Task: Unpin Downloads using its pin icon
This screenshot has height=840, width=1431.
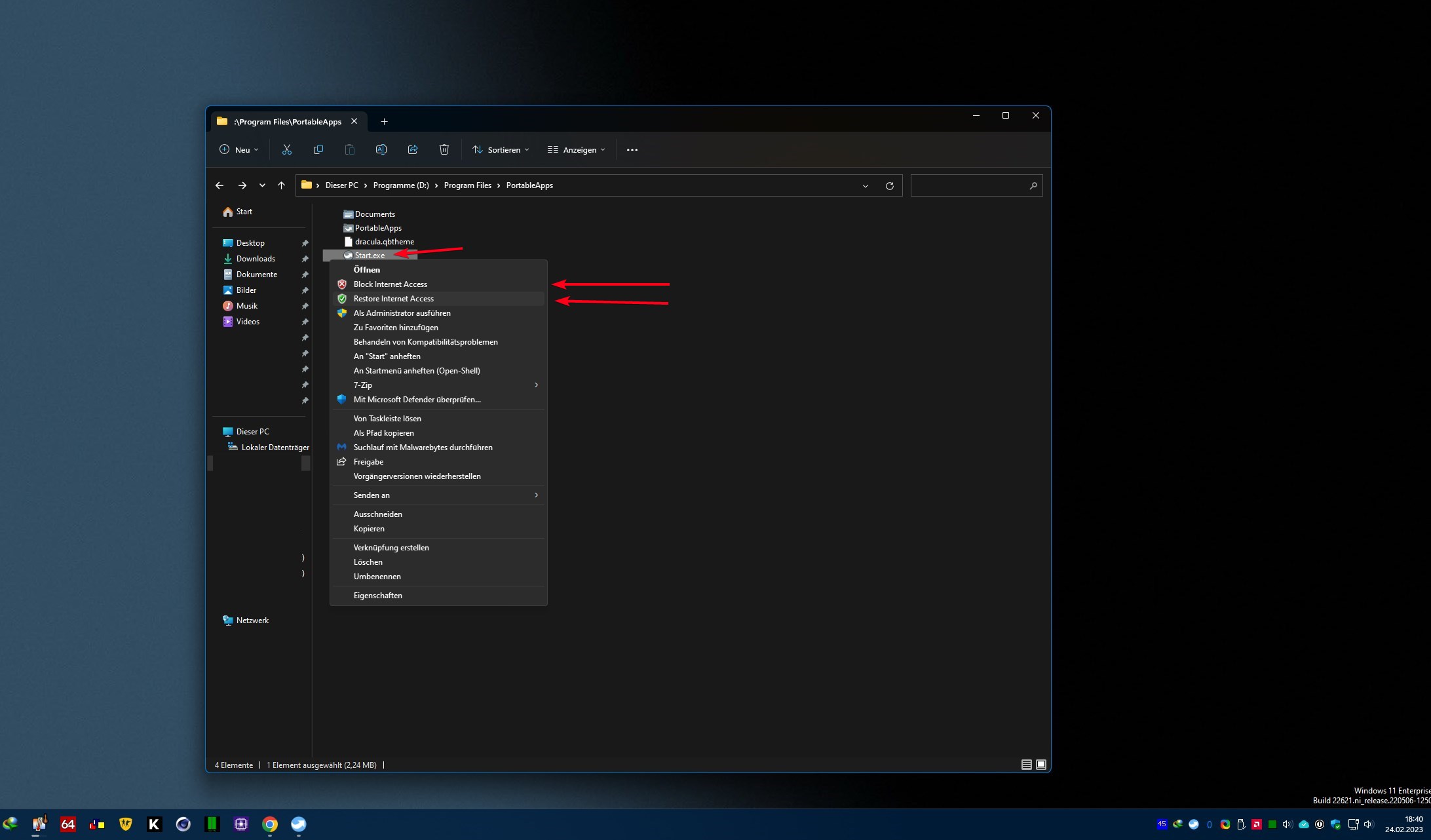Action: tap(305, 259)
